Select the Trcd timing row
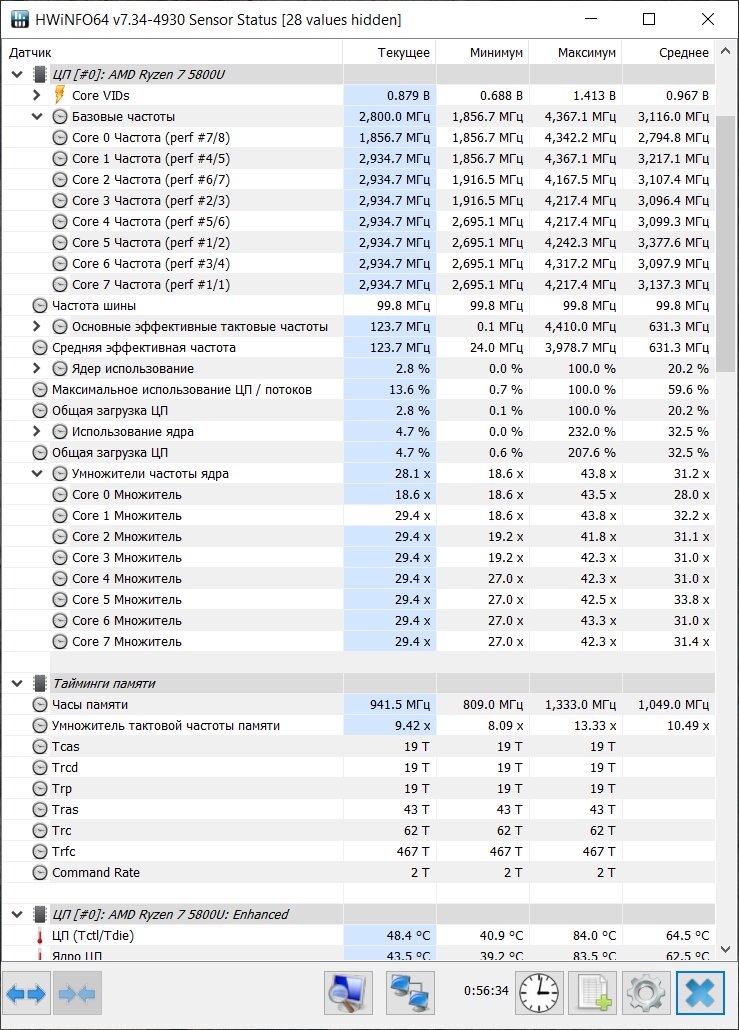Image resolution: width=739 pixels, height=1030 pixels. (358, 767)
